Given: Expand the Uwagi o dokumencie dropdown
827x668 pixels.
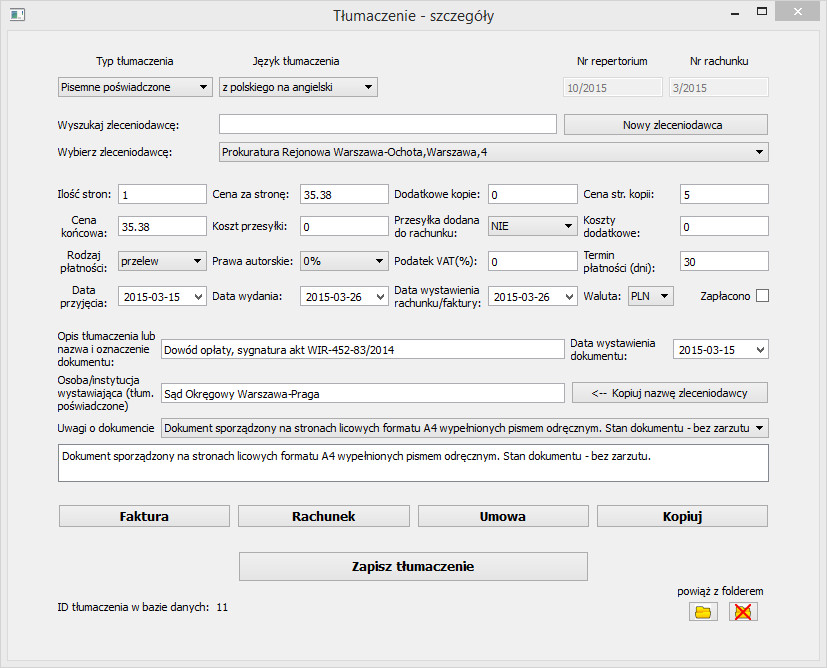Looking at the screenshot, I should (465, 428).
